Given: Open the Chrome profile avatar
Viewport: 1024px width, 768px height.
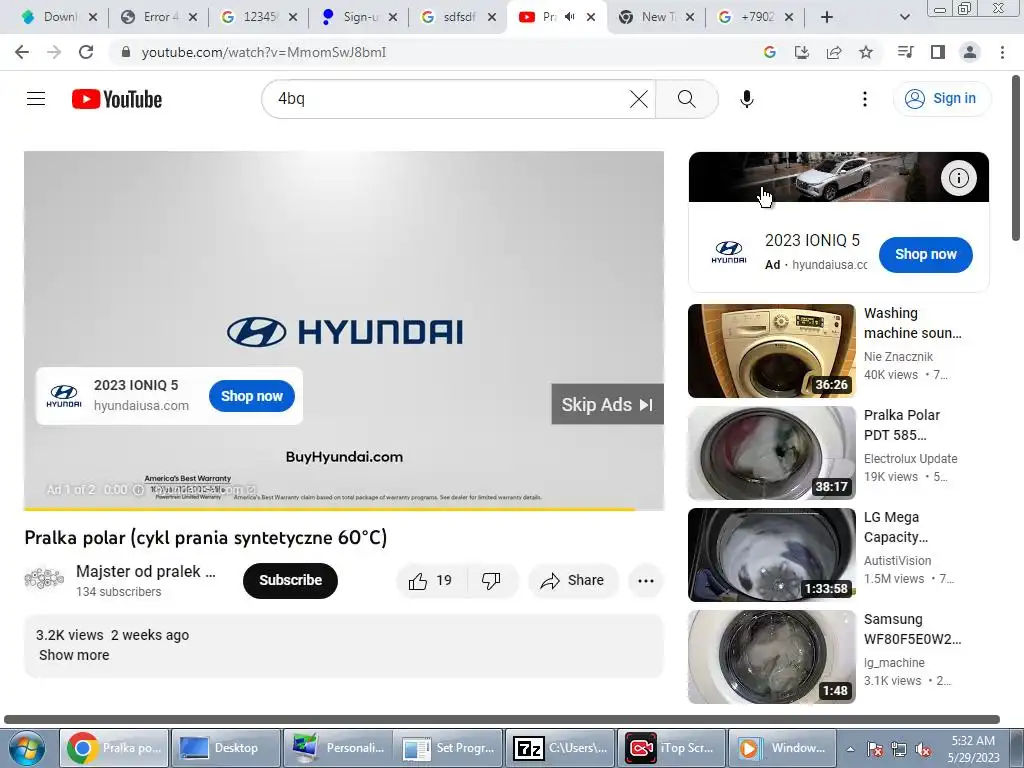Looking at the screenshot, I should [x=970, y=52].
